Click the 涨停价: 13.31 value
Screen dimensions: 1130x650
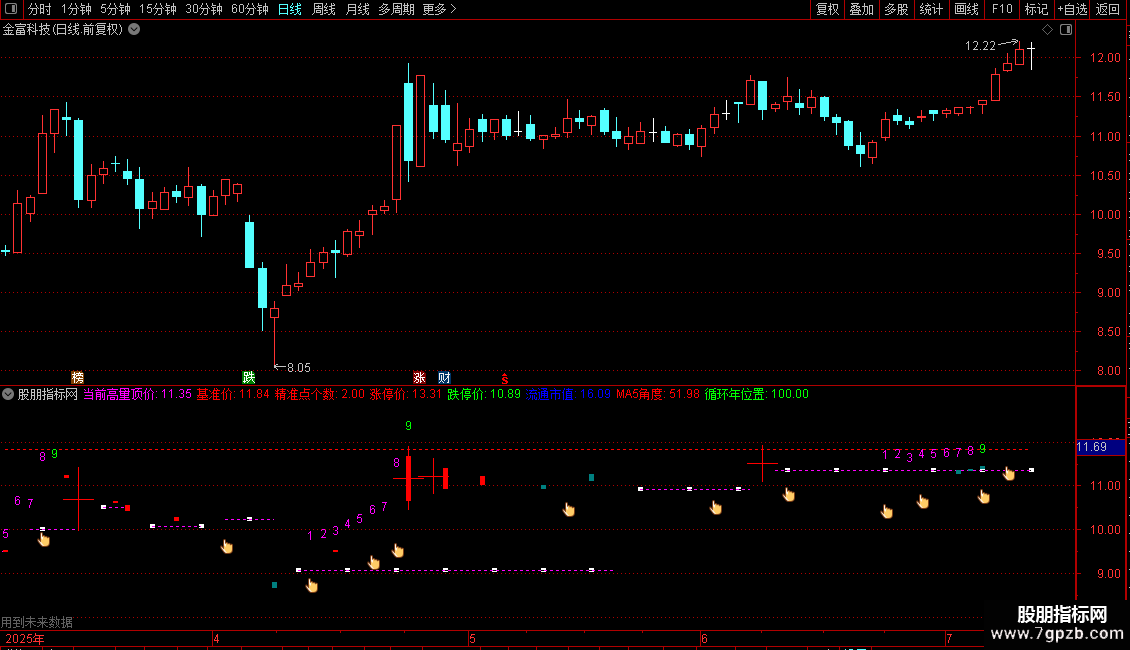pos(406,394)
